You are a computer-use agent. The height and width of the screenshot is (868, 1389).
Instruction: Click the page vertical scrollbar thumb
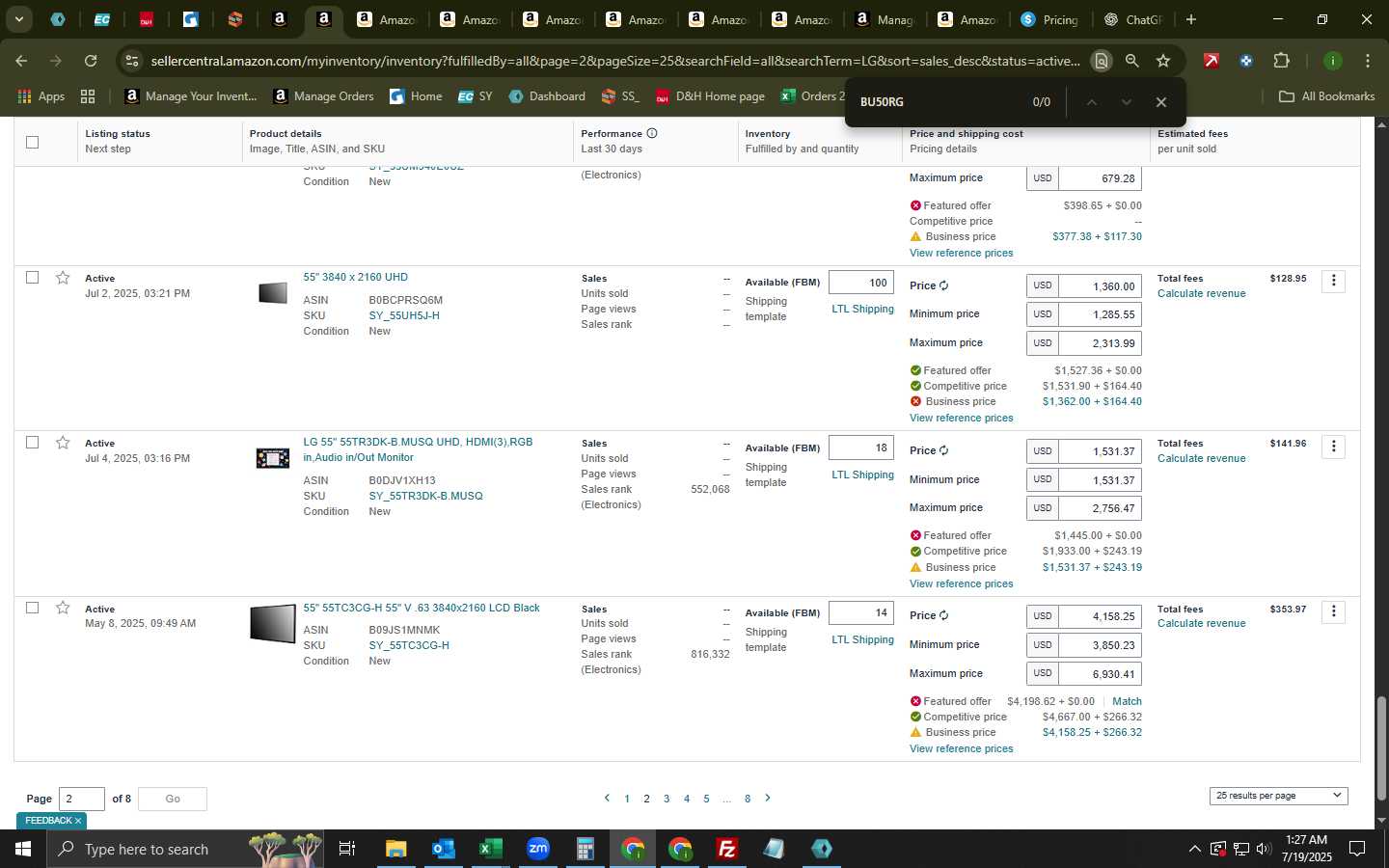(x=1380, y=748)
